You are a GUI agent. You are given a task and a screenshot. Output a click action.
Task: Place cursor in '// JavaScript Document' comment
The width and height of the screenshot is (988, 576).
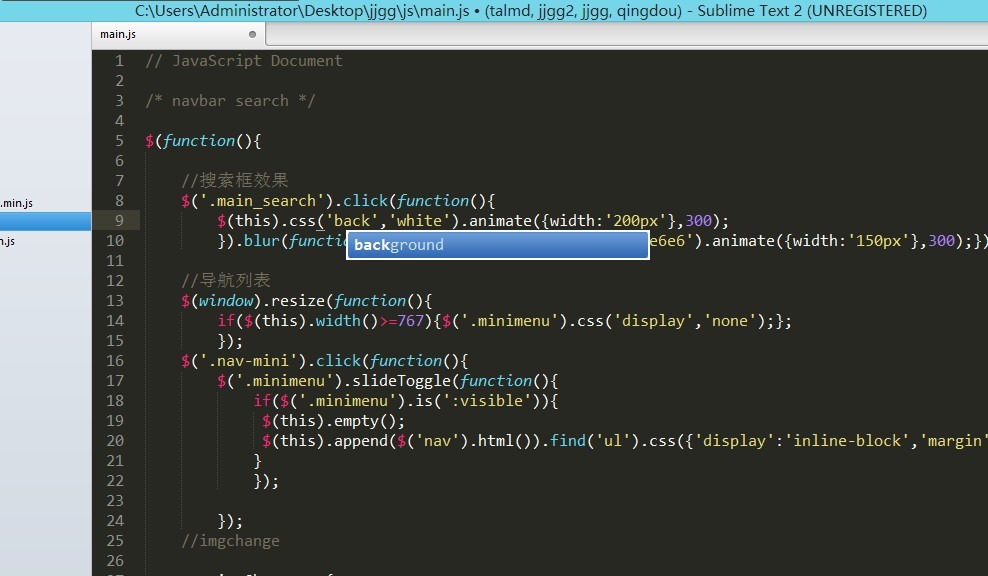coord(244,61)
